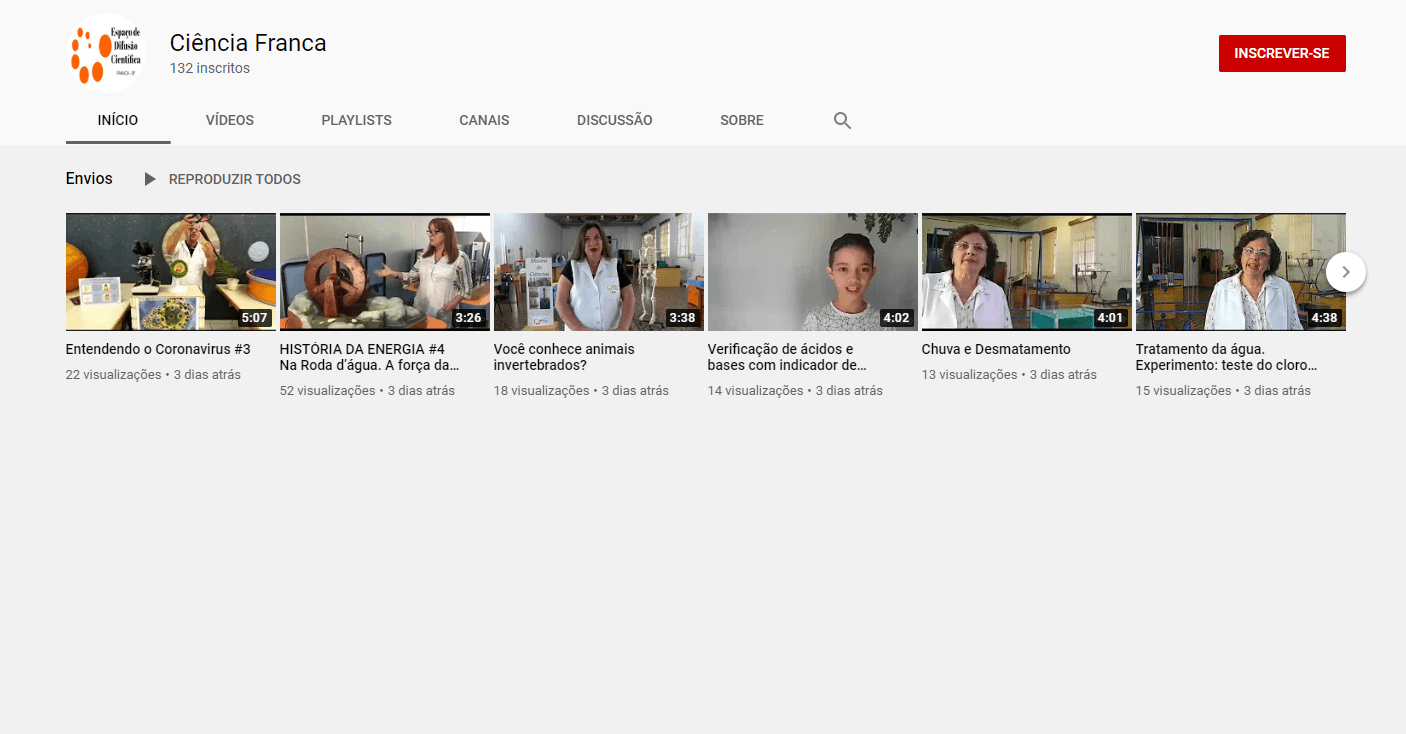Open channel search with the magnifier icon
This screenshot has height=734, width=1406.
(x=842, y=120)
